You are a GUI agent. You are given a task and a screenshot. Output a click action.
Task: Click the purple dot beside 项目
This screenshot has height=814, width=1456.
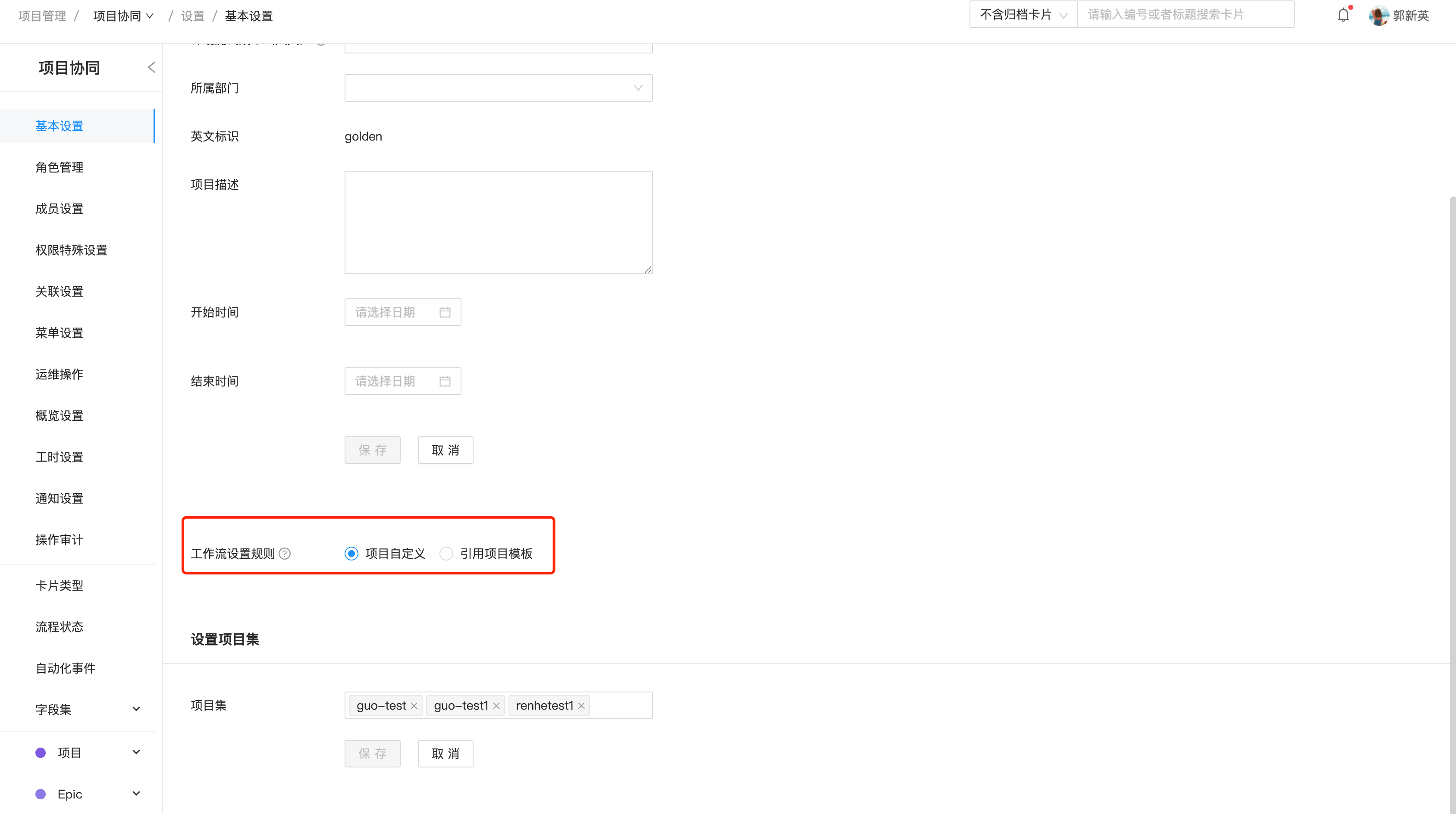pyautogui.click(x=41, y=753)
